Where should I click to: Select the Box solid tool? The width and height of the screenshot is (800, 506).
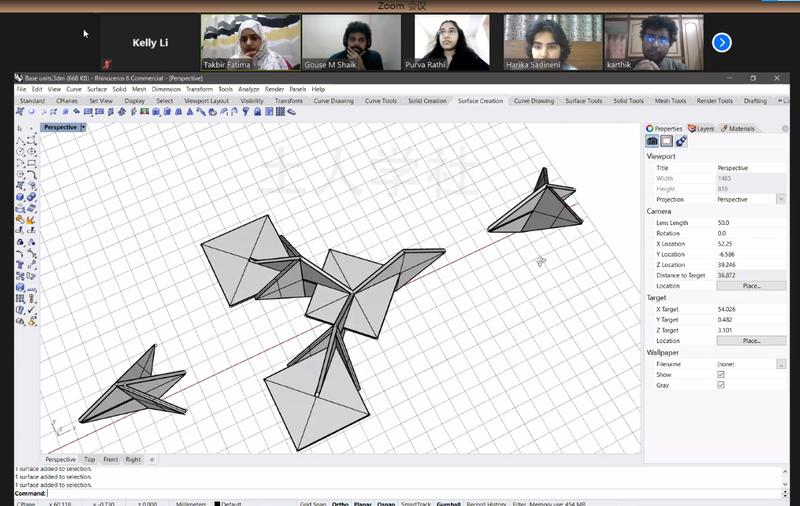pos(20,197)
